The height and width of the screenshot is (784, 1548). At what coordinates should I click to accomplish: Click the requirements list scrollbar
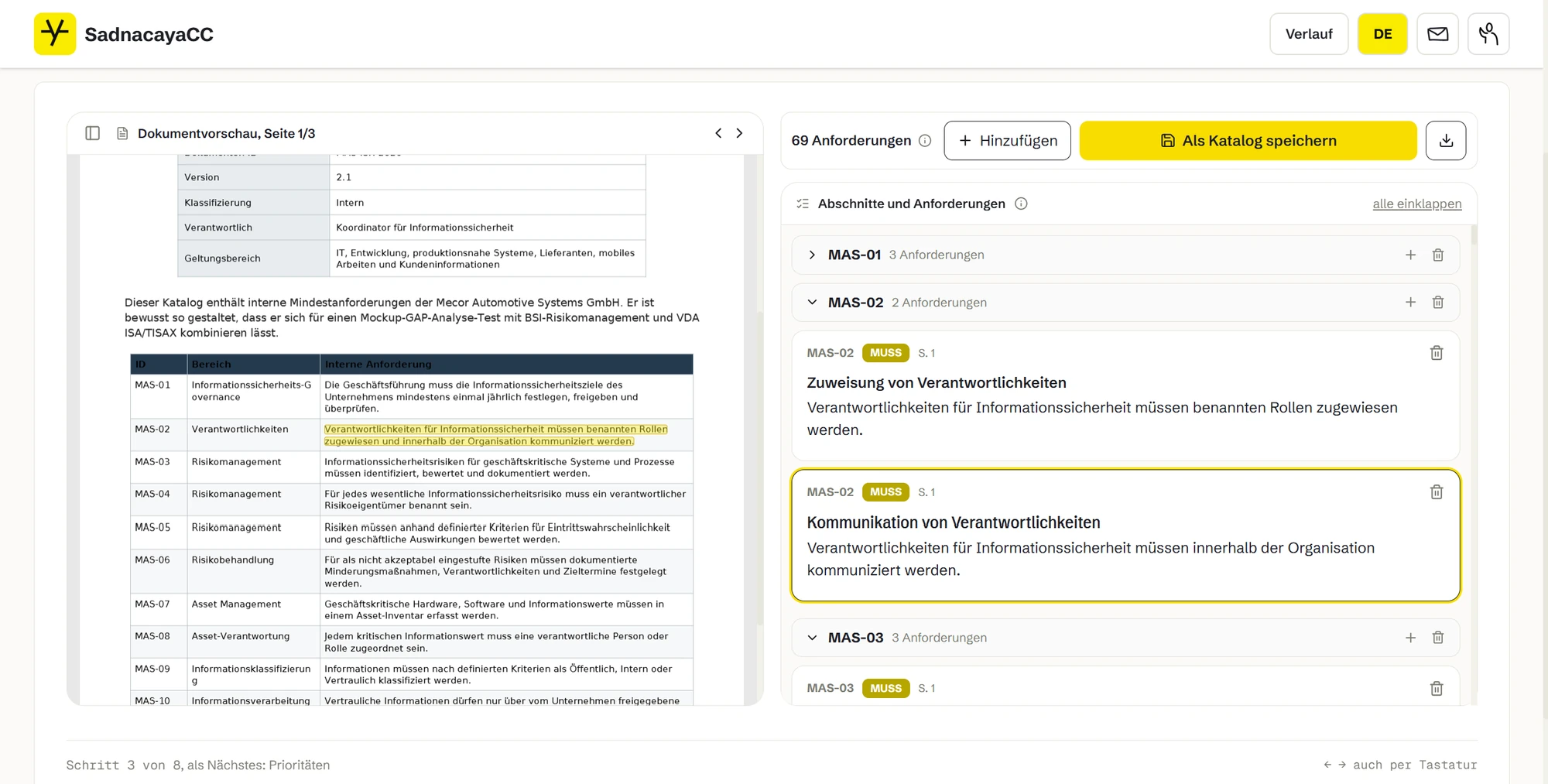(x=1473, y=235)
